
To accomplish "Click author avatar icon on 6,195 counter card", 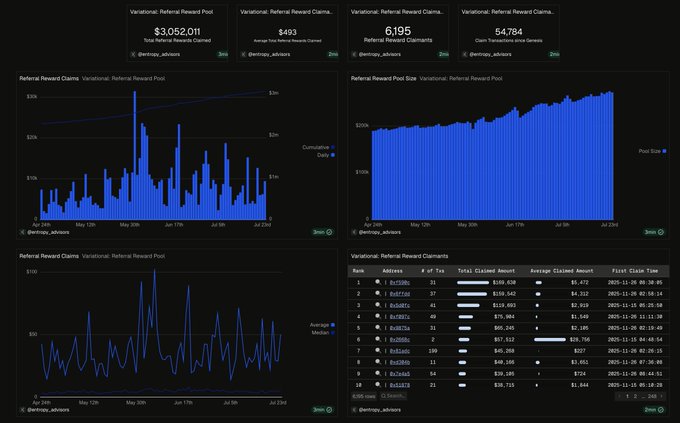I will click(x=354, y=54).
